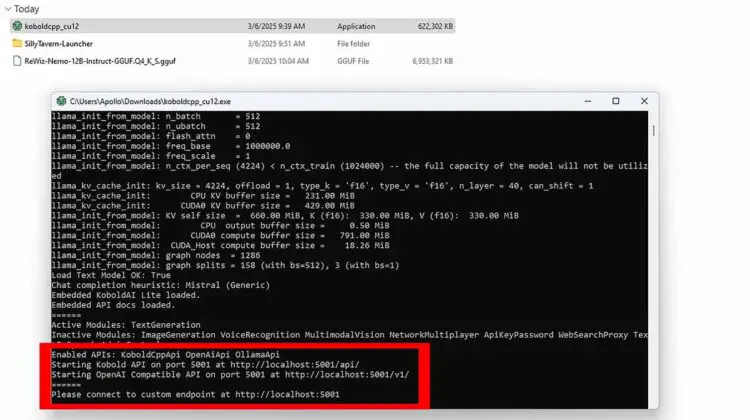This screenshot has height=420, width=750.
Task: Select the SillyTavern-Launcher folder icon
Action: 17,44
